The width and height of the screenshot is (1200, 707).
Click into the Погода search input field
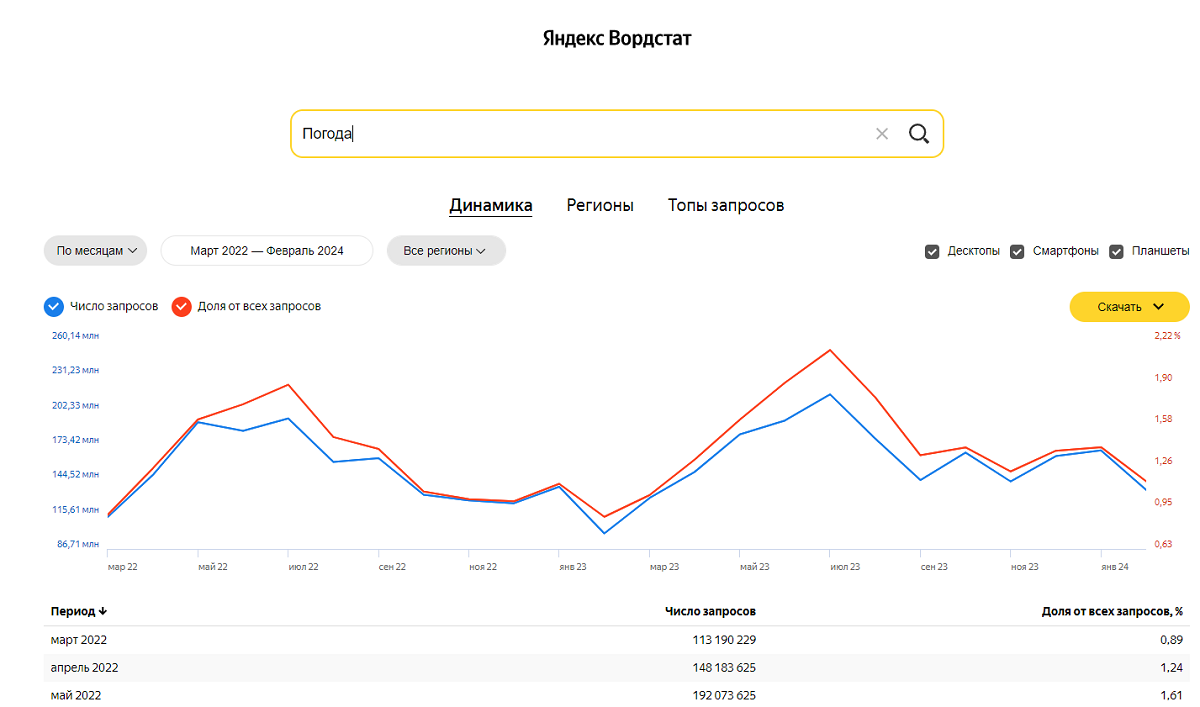pyautogui.click(x=580, y=134)
